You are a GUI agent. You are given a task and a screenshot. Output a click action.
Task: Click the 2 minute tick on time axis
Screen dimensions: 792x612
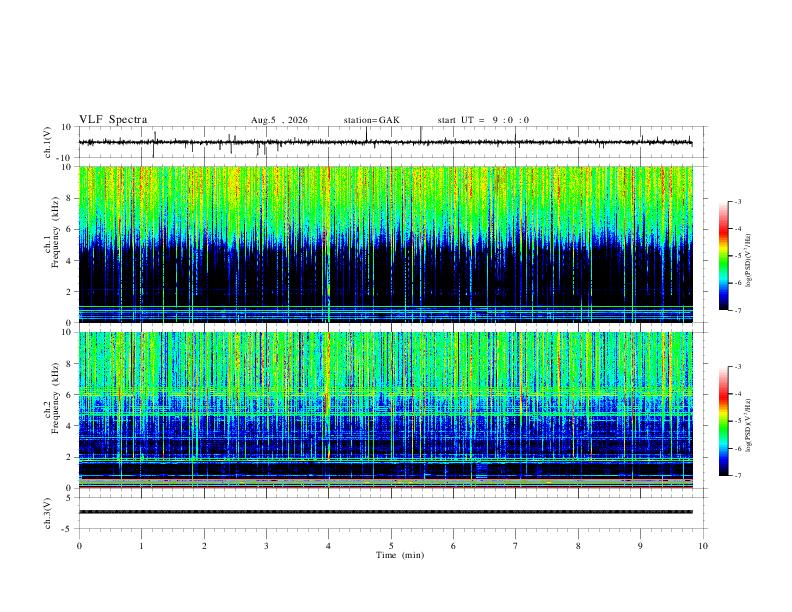204,546
